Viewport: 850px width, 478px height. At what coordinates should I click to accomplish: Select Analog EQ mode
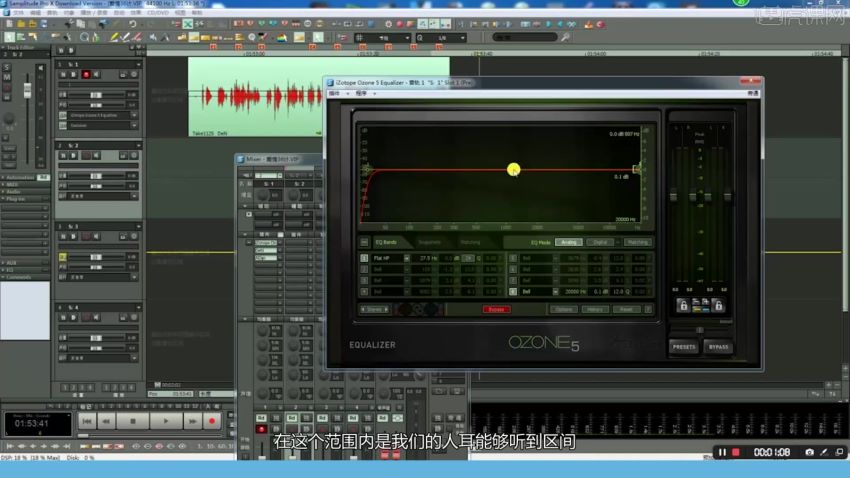[x=569, y=242]
